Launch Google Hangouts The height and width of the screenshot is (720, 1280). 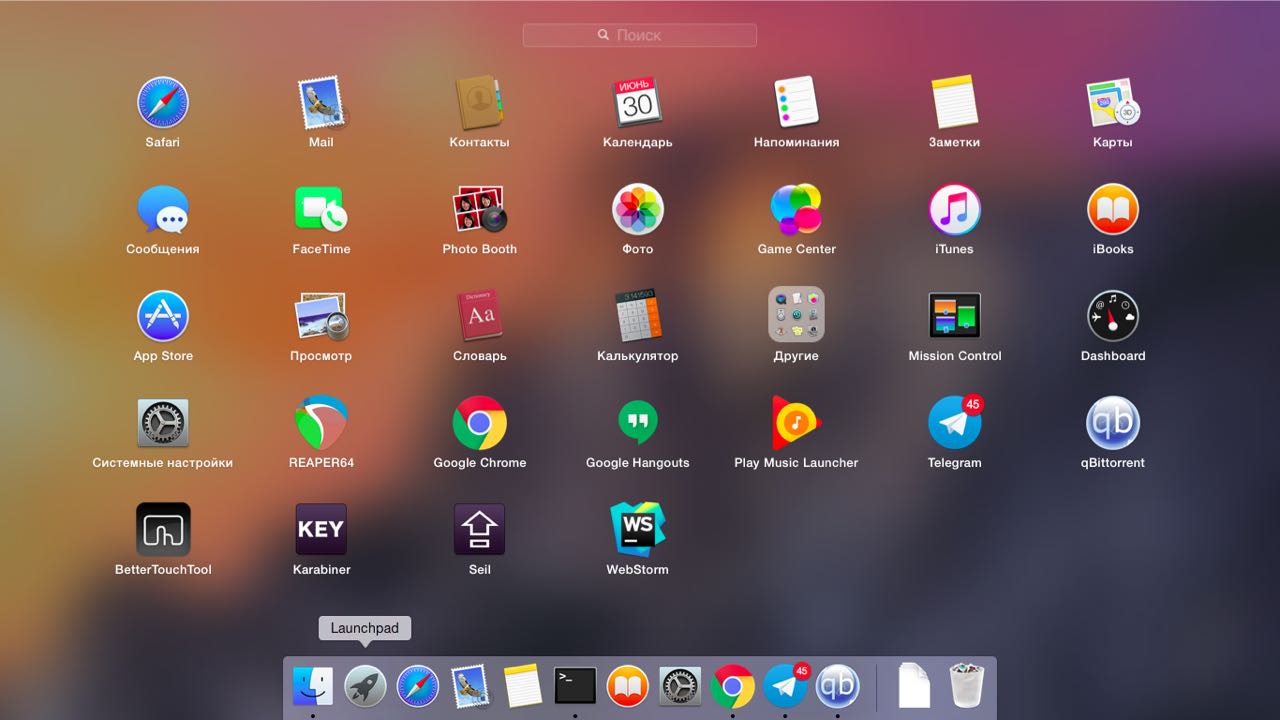(x=637, y=424)
